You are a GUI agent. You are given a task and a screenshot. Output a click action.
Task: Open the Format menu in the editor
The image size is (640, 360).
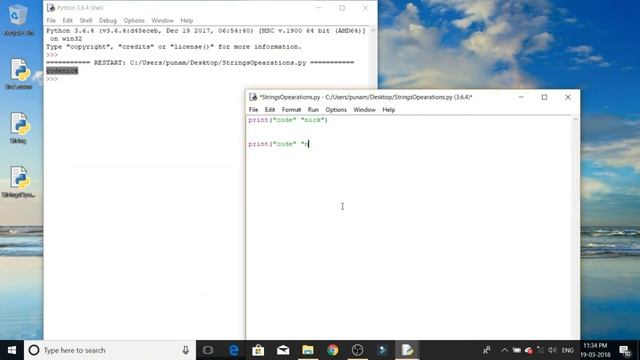click(x=291, y=110)
